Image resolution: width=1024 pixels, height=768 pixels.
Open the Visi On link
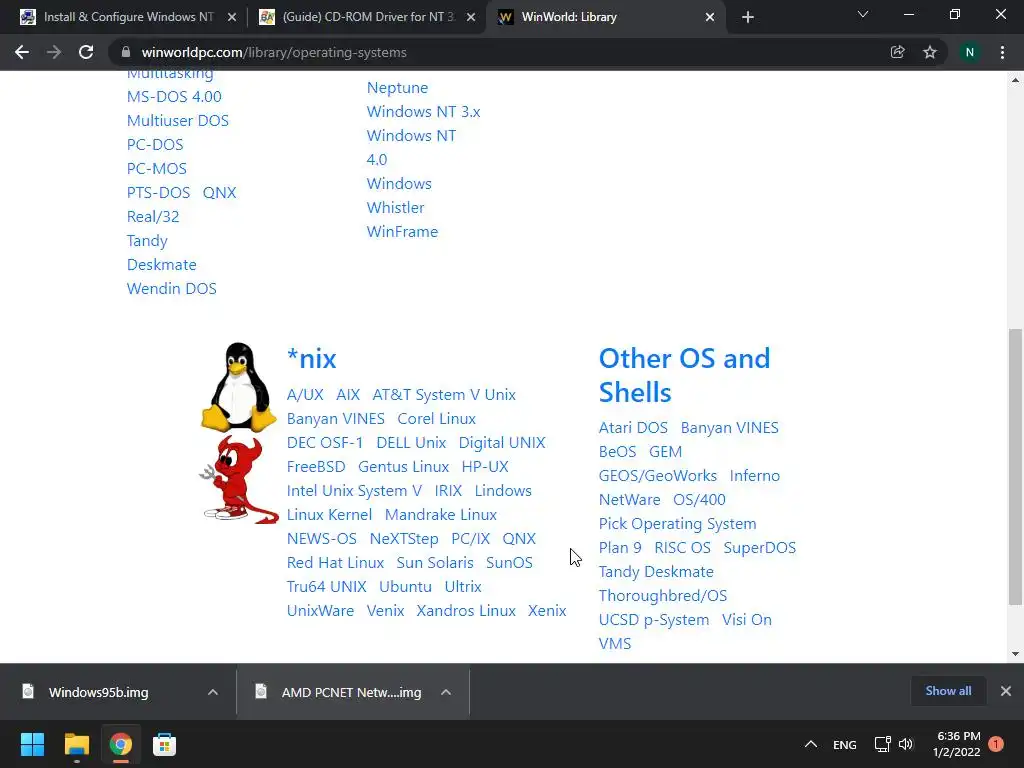point(746,620)
